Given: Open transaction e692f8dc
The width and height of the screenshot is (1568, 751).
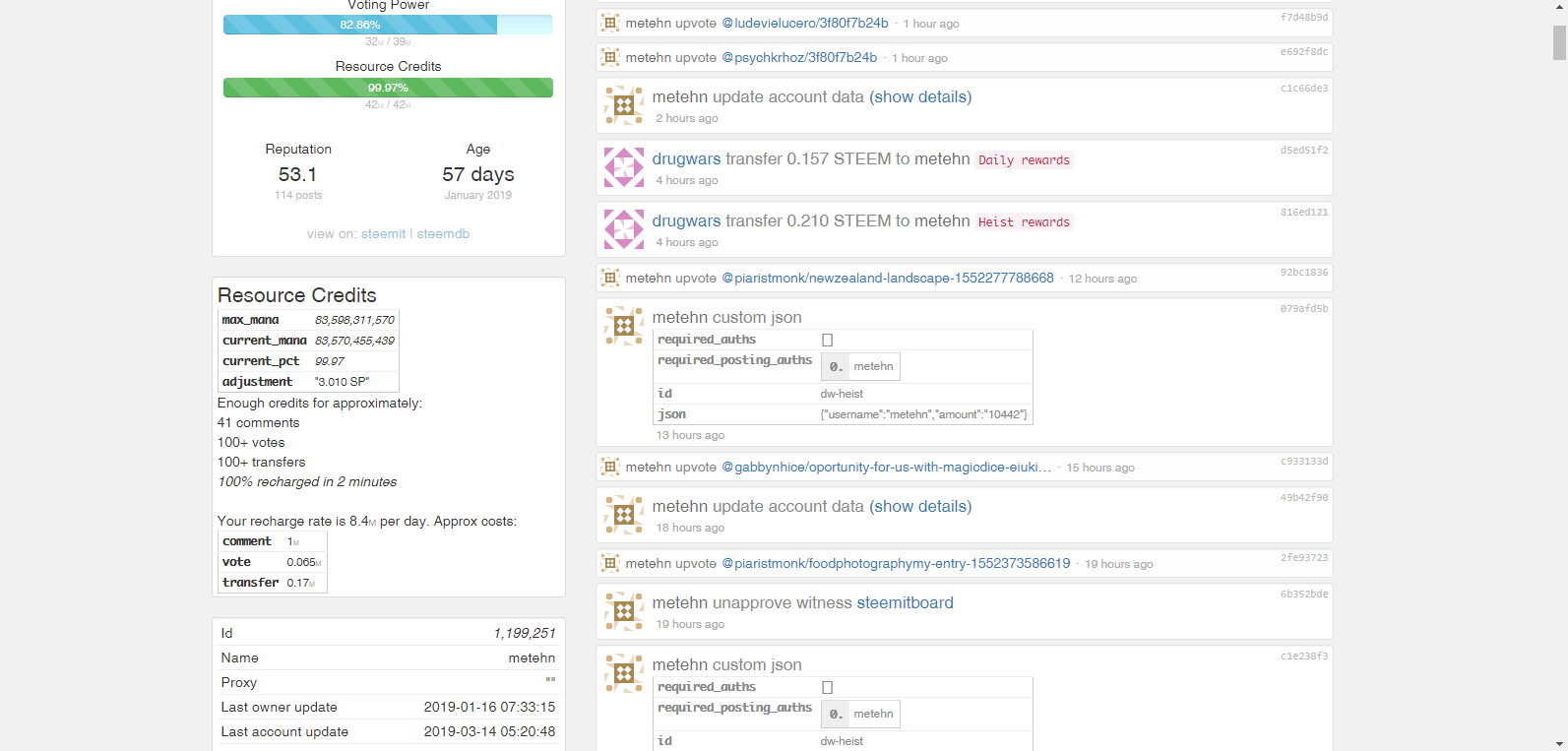Looking at the screenshot, I should pos(1304,51).
